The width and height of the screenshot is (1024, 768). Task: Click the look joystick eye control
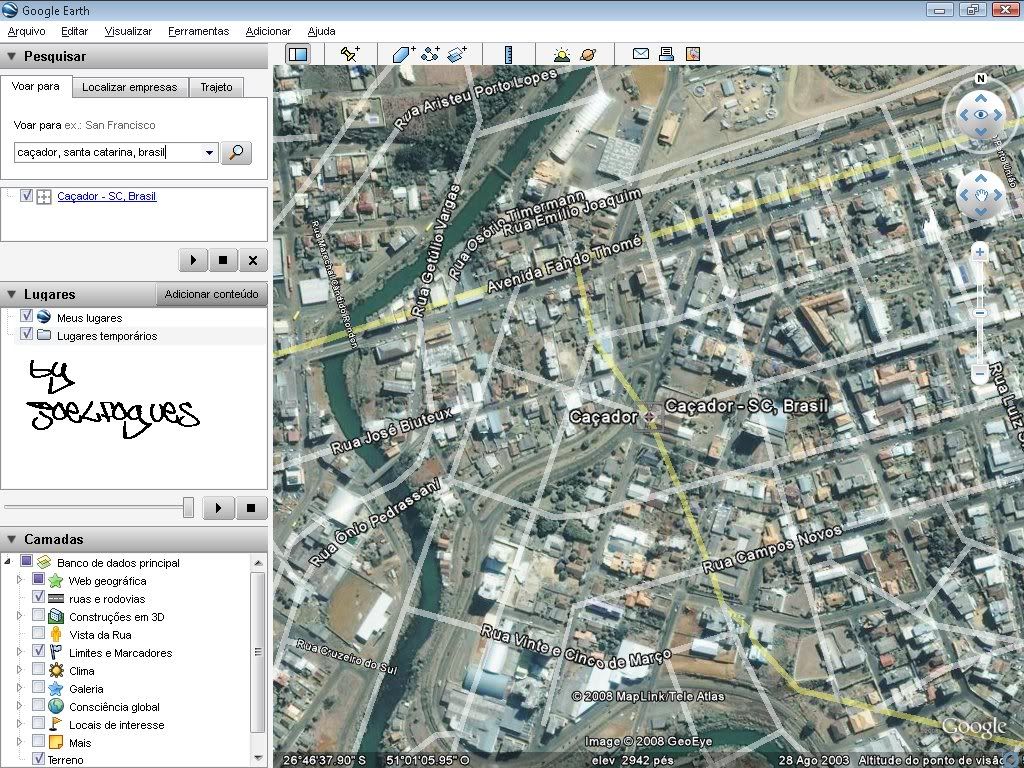click(x=980, y=115)
